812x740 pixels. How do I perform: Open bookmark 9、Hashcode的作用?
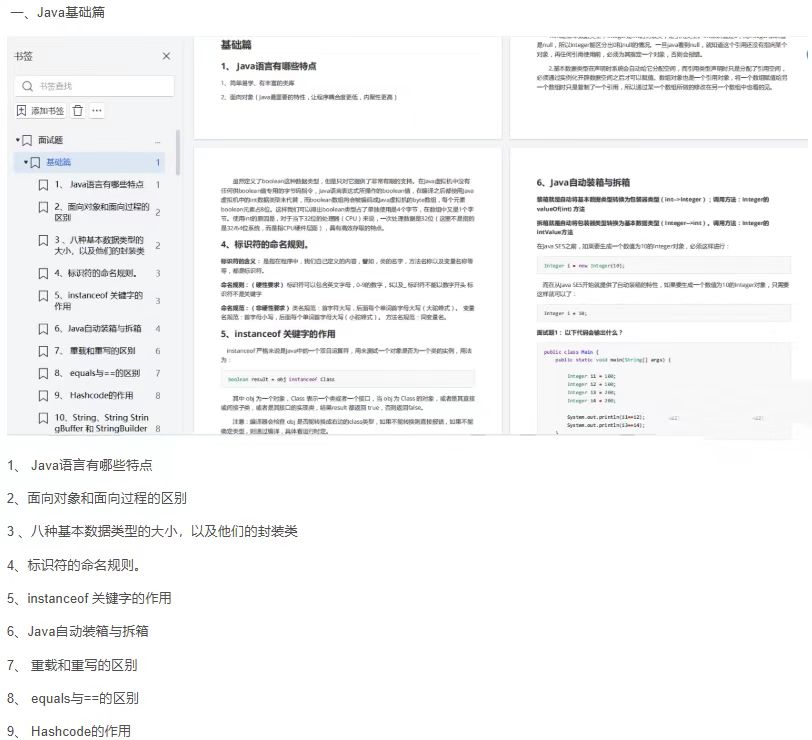pyautogui.click(x=94, y=395)
